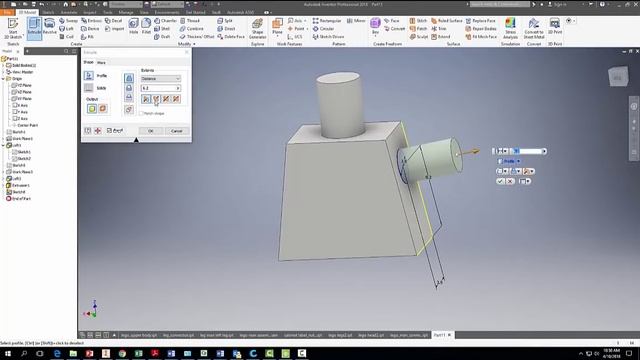Open the Shape Generator
Viewport: 640px width, 360px height.
pos(257,29)
